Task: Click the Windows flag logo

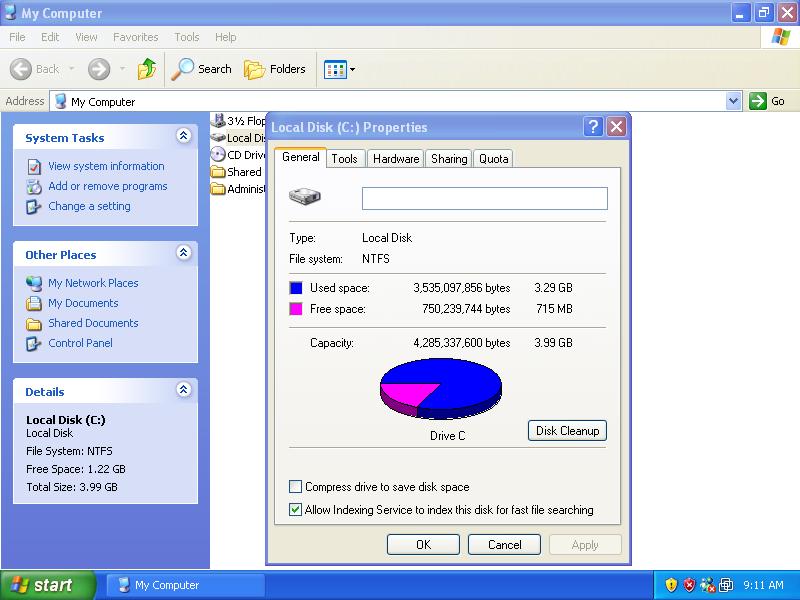Action: (781, 37)
